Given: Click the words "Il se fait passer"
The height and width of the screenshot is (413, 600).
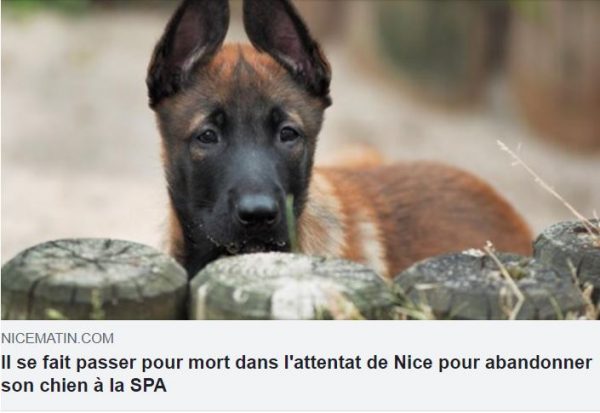Looking at the screenshot, I should tap(69, 363).
